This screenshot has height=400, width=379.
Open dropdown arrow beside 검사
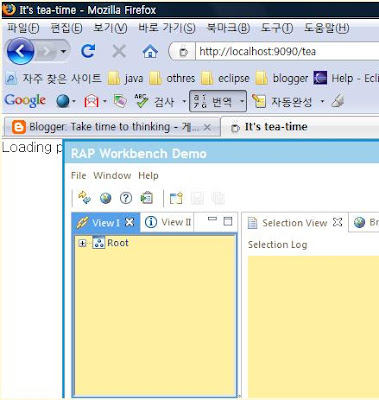184,101
